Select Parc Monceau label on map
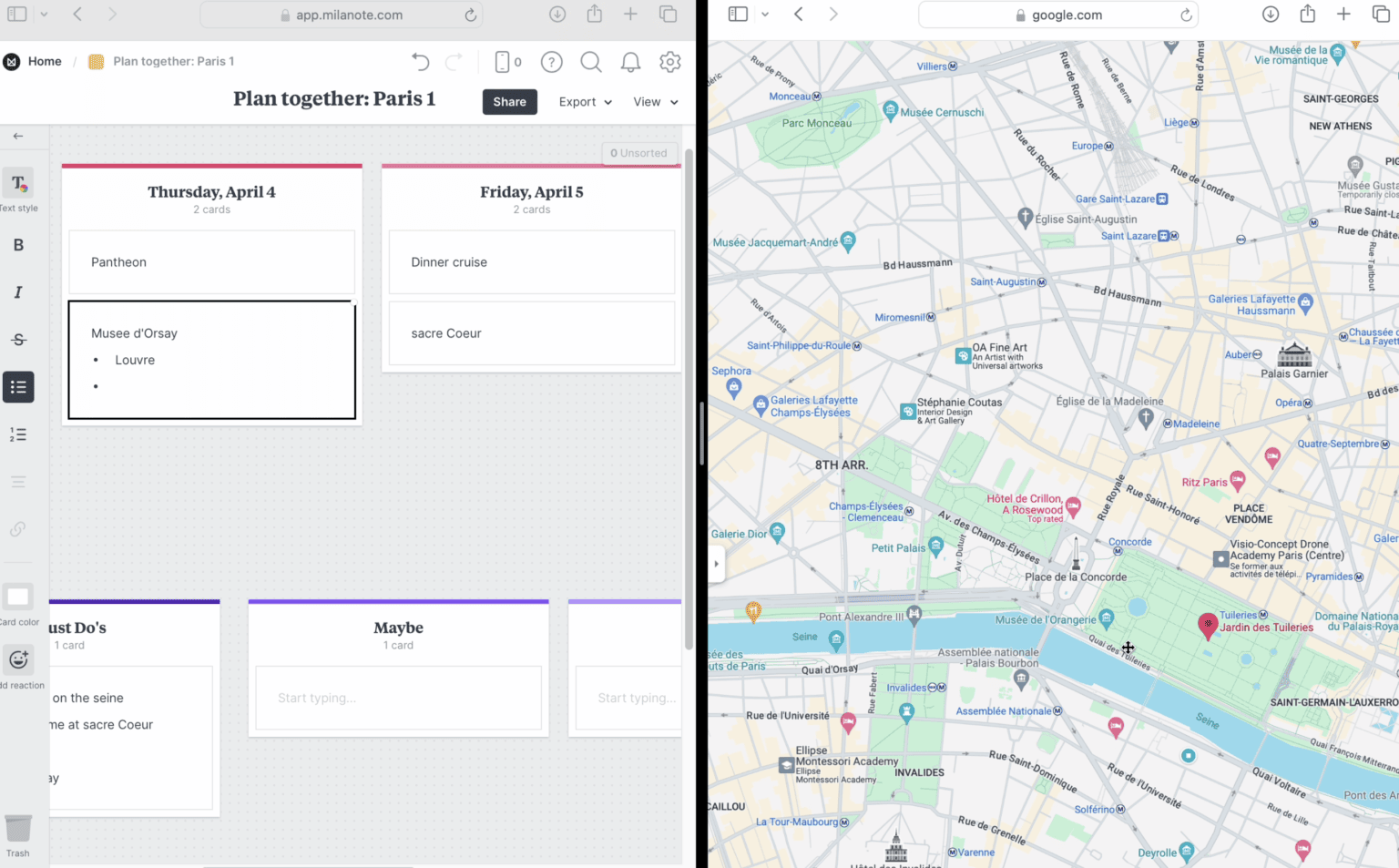 coord(817,123)
